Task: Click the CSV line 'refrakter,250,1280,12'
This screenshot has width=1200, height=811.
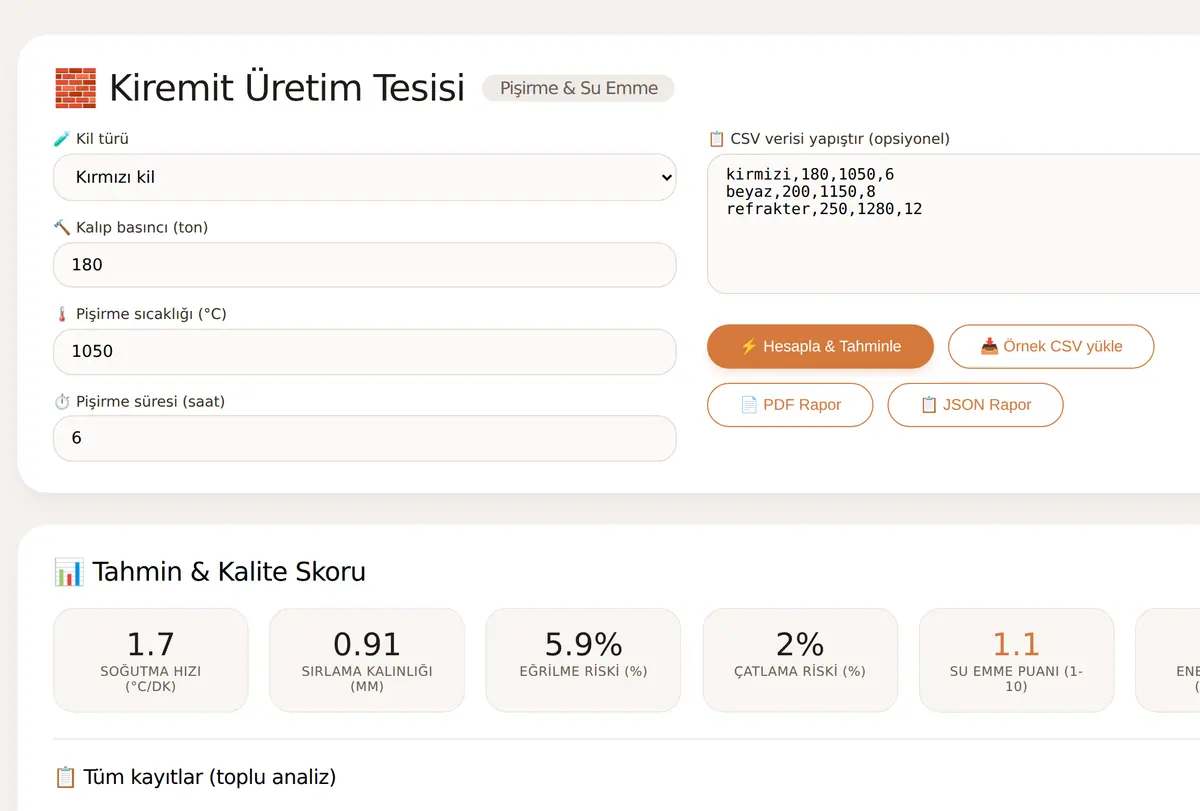Action: coord(824,209)
